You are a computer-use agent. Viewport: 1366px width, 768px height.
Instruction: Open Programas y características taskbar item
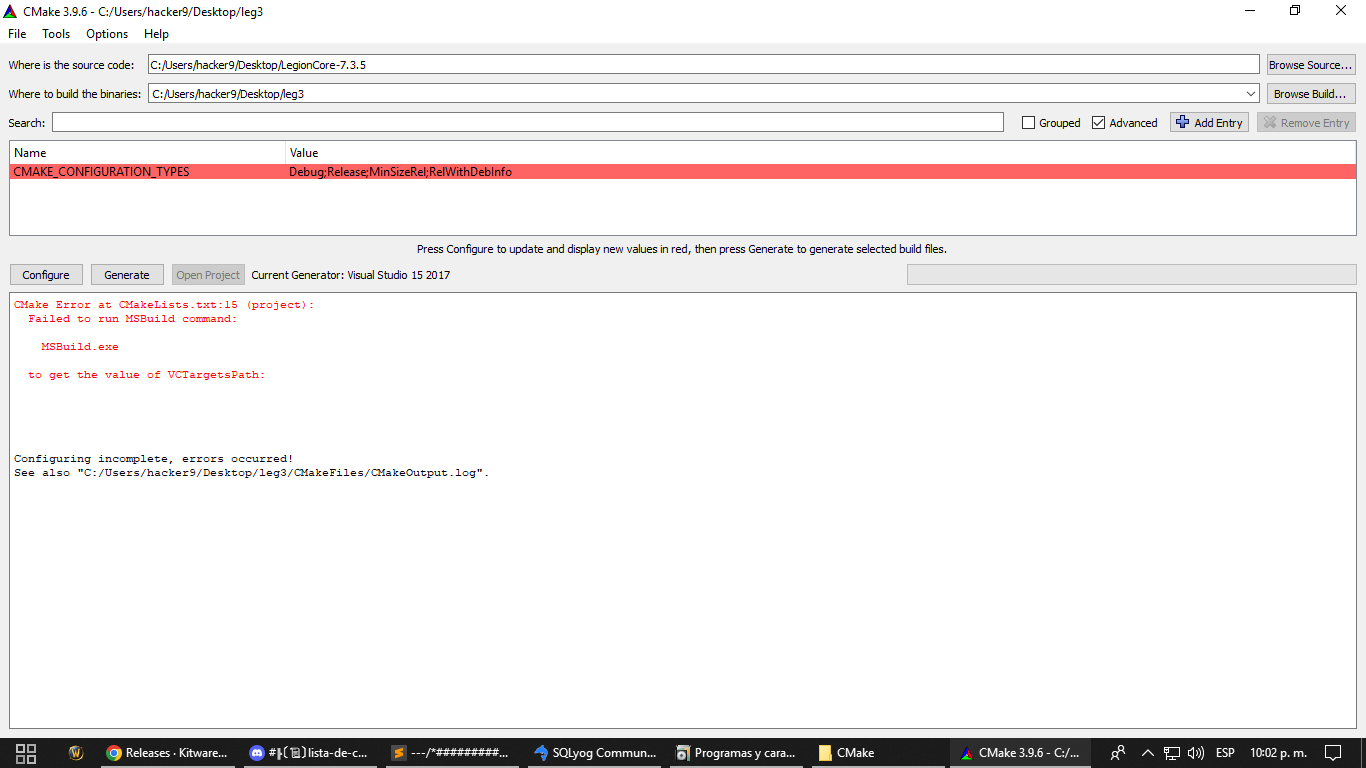(736, 753)
